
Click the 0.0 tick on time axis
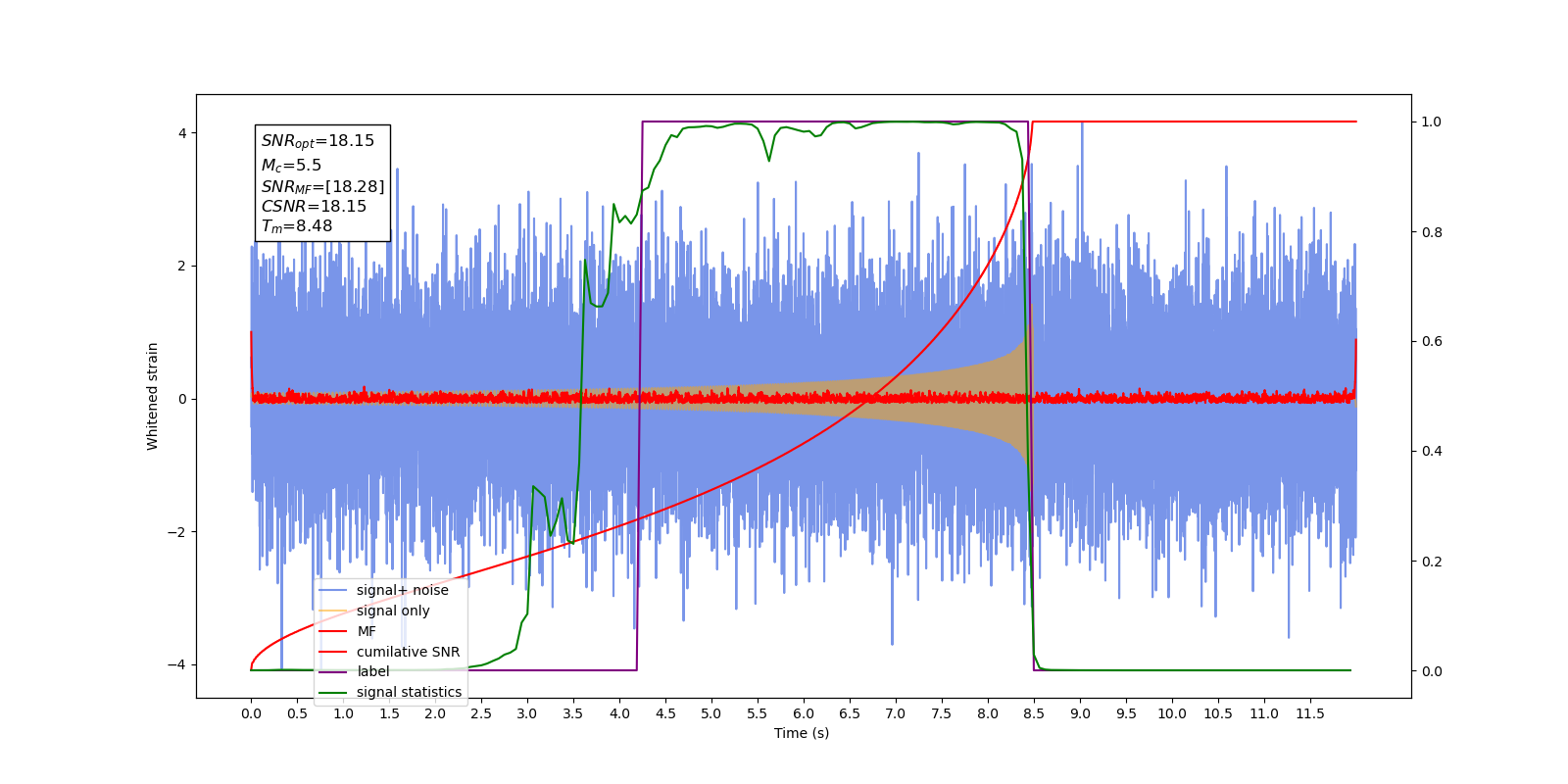pos(251,713)
